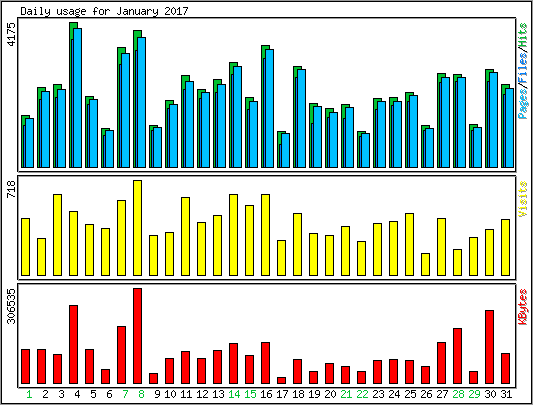Select day label 30 on the x-axis
Screen dimensions: 533x405
click(490, 394)
